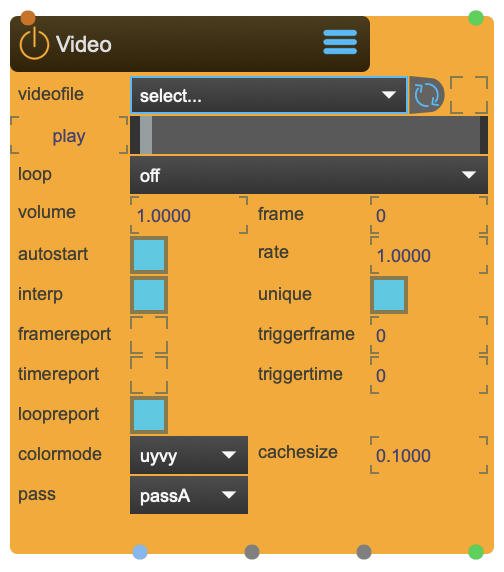Click the light blue output port at bottom
Viewport: 504px width, 572px height.
[x=140, y=552]
